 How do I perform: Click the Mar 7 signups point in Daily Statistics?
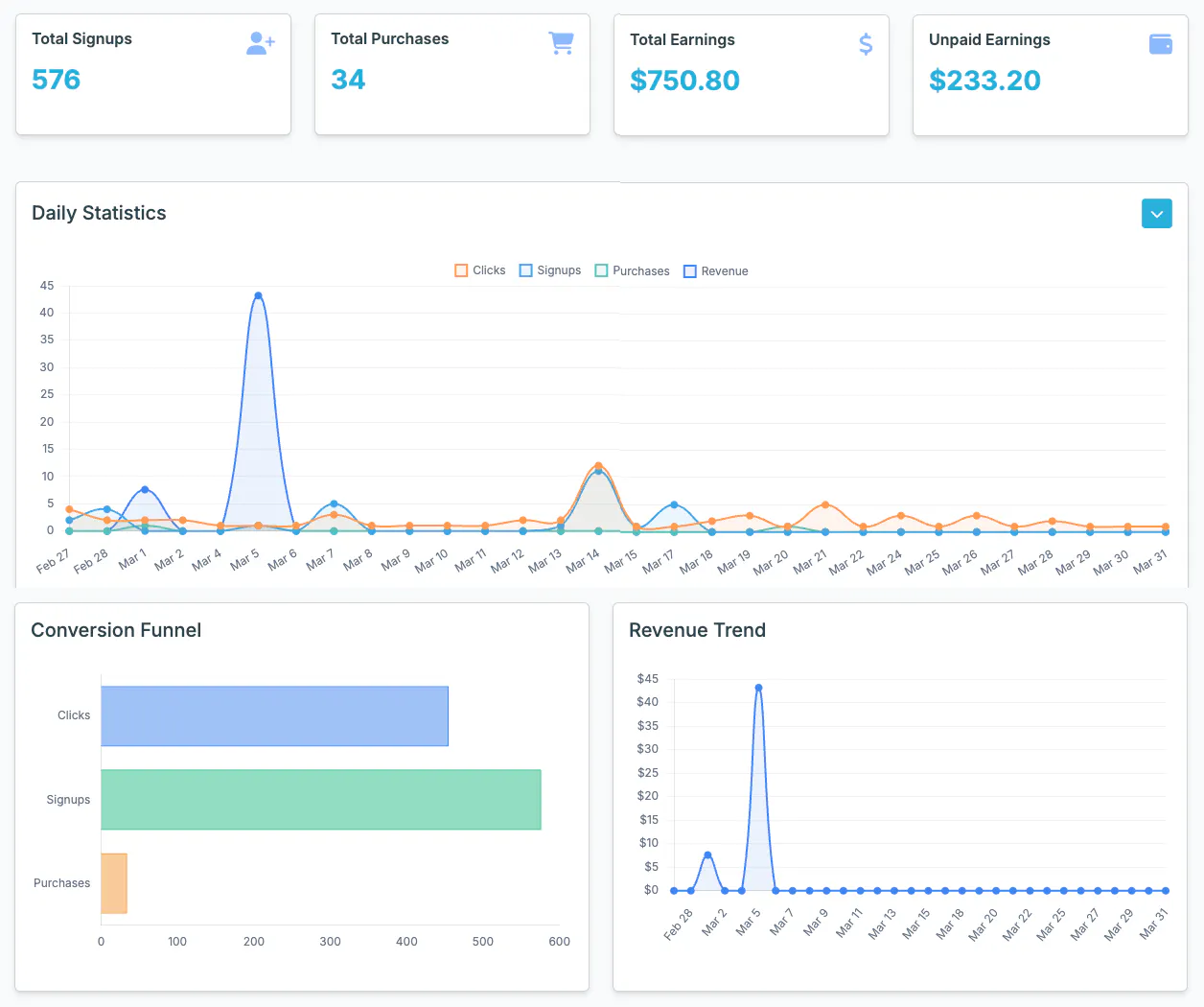pyautogui.click(x=334, y=503)
